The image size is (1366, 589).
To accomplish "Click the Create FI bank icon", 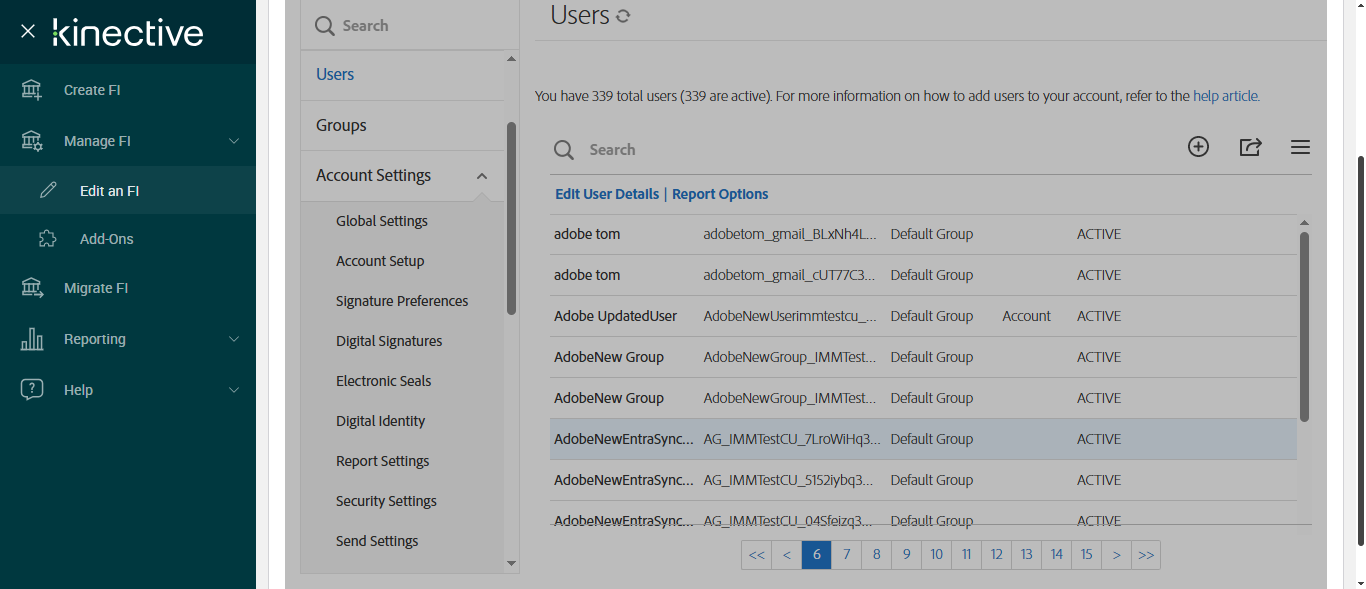I will point(32,90).
